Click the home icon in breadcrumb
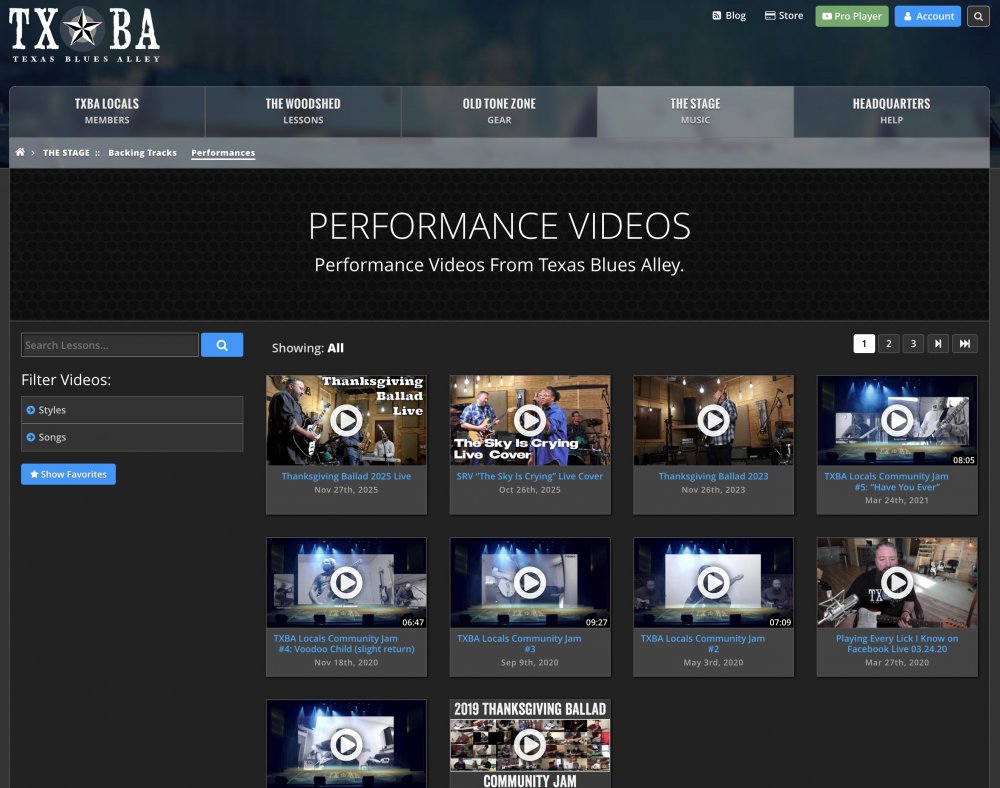 [x=20, y=153]
